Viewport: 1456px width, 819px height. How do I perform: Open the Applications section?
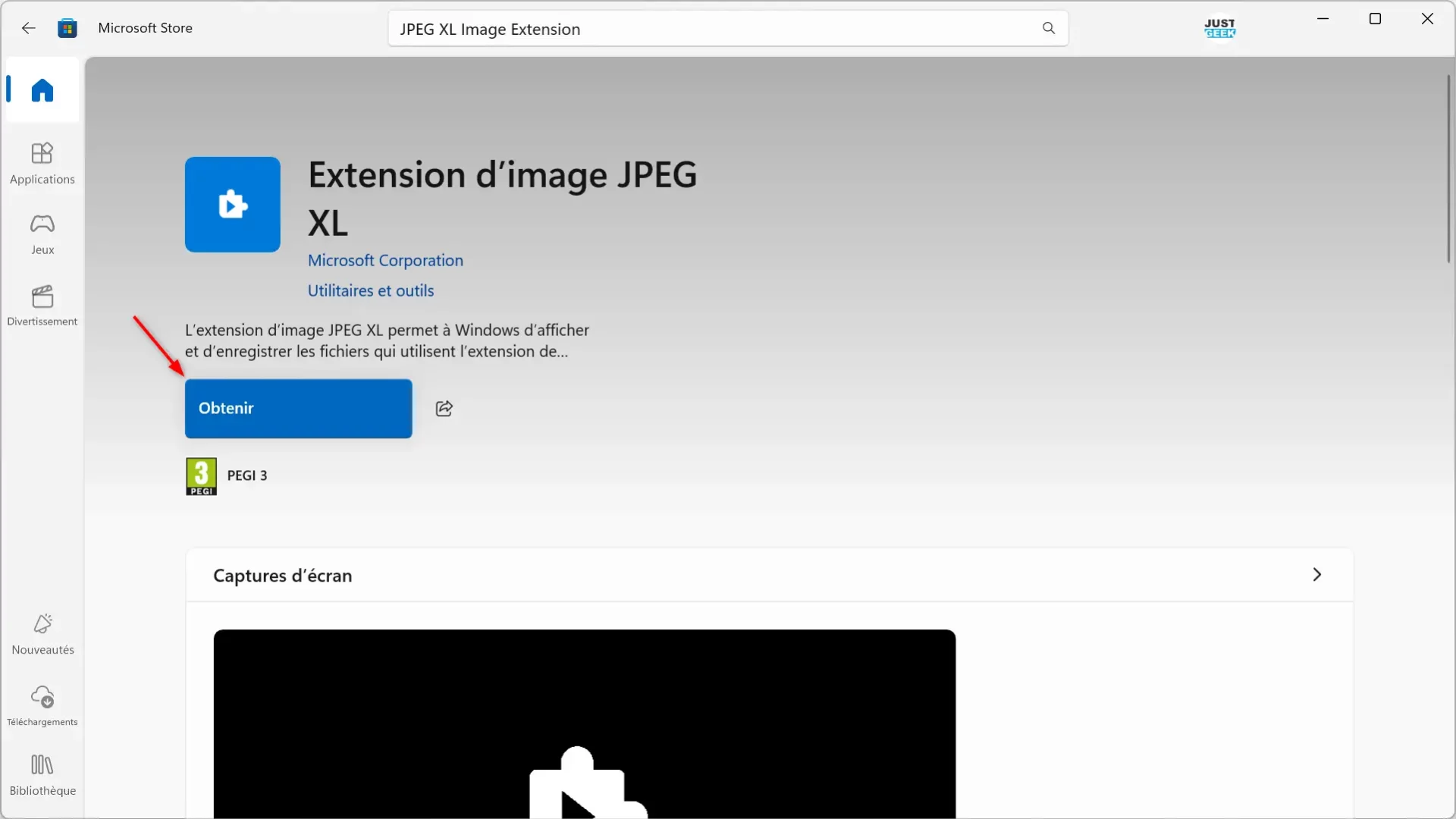click(x=42, y=164)
